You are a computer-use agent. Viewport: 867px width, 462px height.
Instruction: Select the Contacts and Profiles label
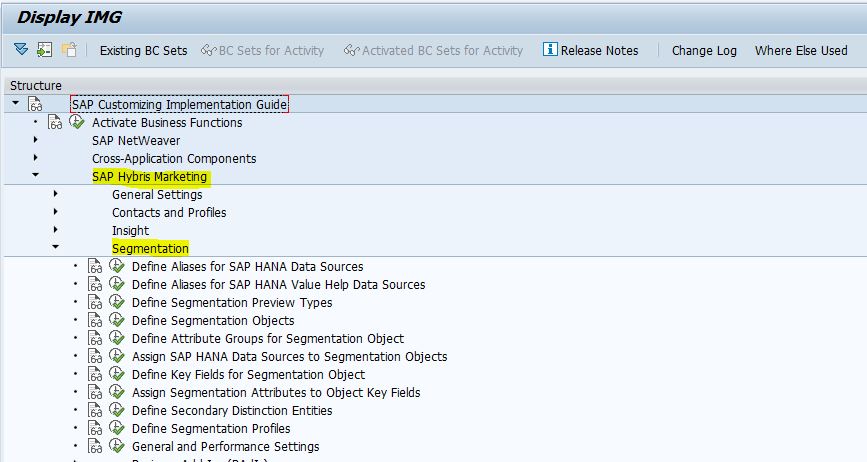coord(169,212)
